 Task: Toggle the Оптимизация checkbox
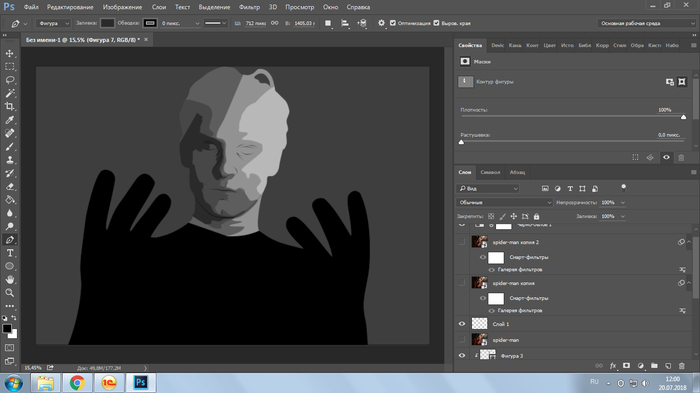[x=393, y=23]
